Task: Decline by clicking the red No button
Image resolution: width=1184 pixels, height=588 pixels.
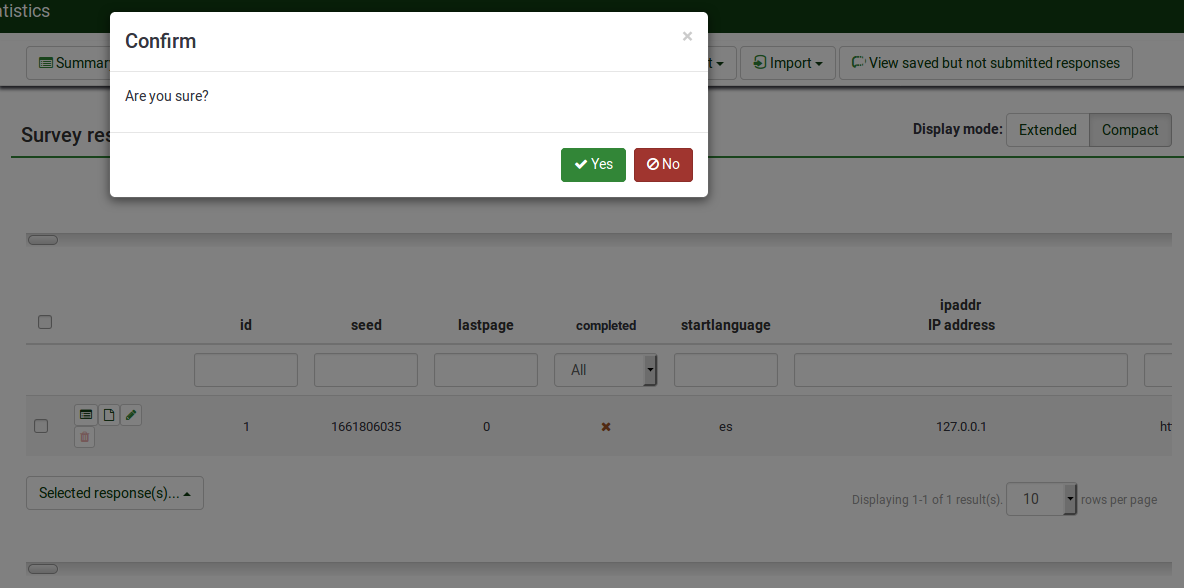Action: click(x=663, y=165)
